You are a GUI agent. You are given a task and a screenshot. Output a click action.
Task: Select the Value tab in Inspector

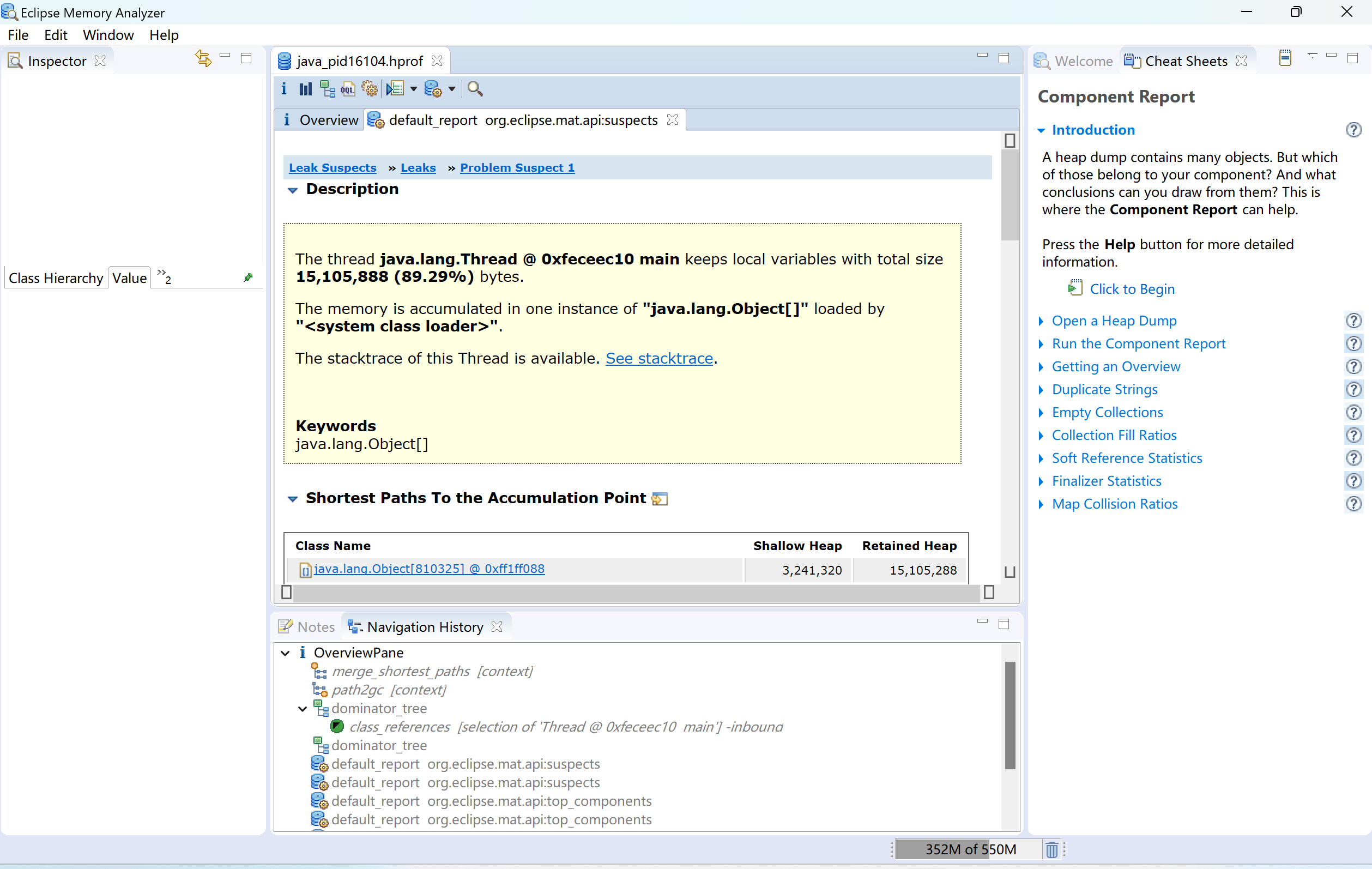(x=129, y=278)
